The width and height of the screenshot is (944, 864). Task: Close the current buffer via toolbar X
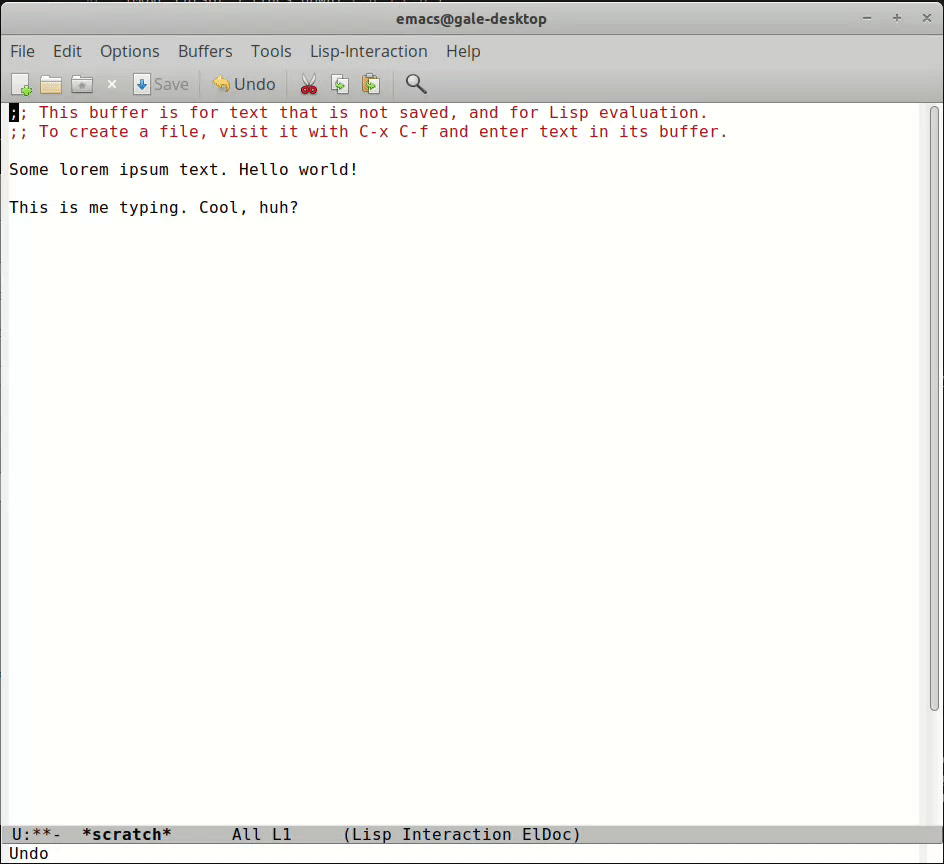tap(111, 84)
